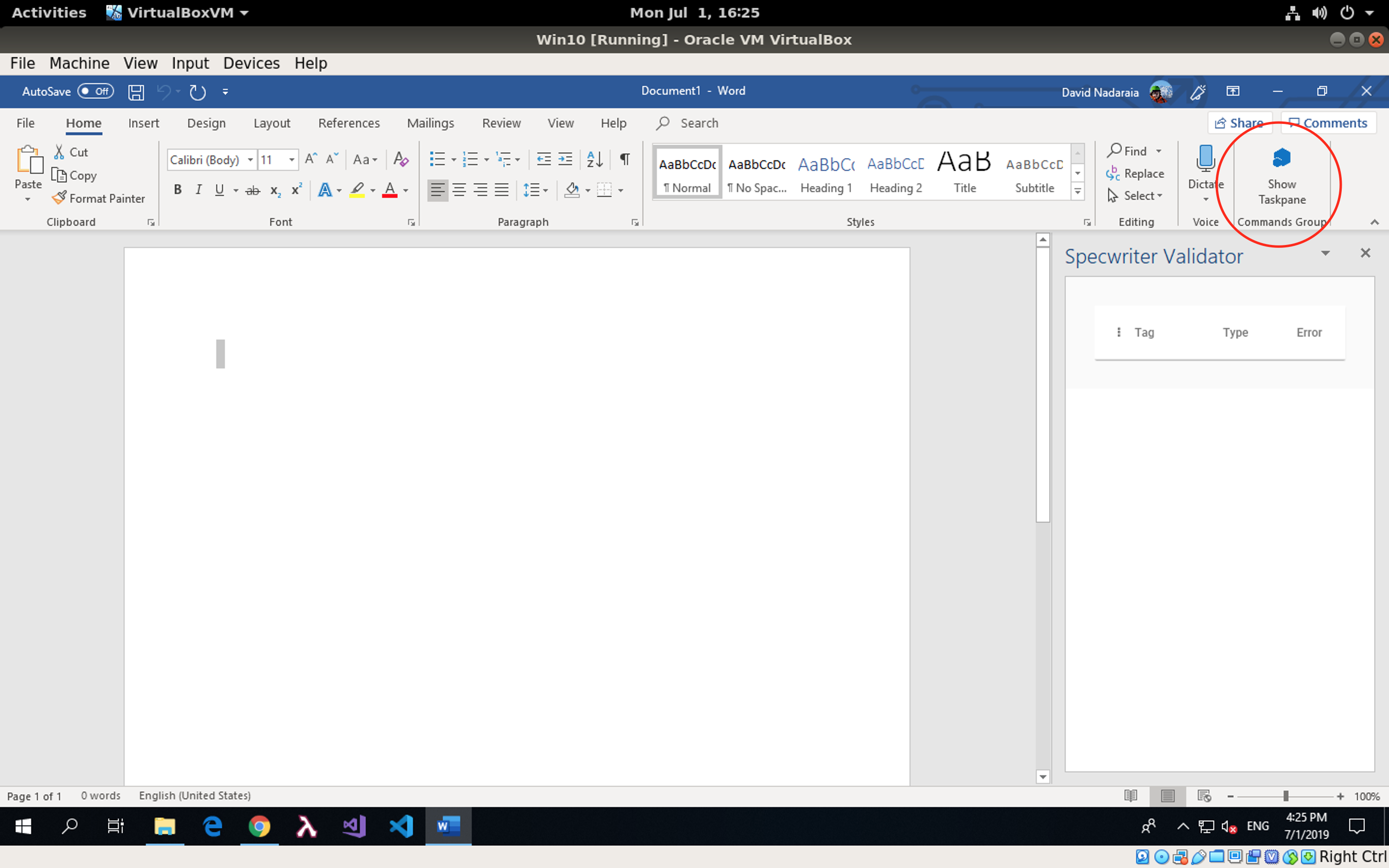Apply the Title style
Viewport: 1389px width, 868px height.
tap(965, 172)
